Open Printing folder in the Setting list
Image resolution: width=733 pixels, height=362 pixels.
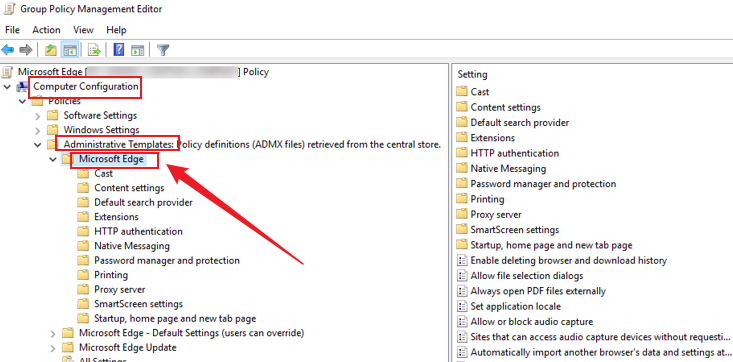487,199
